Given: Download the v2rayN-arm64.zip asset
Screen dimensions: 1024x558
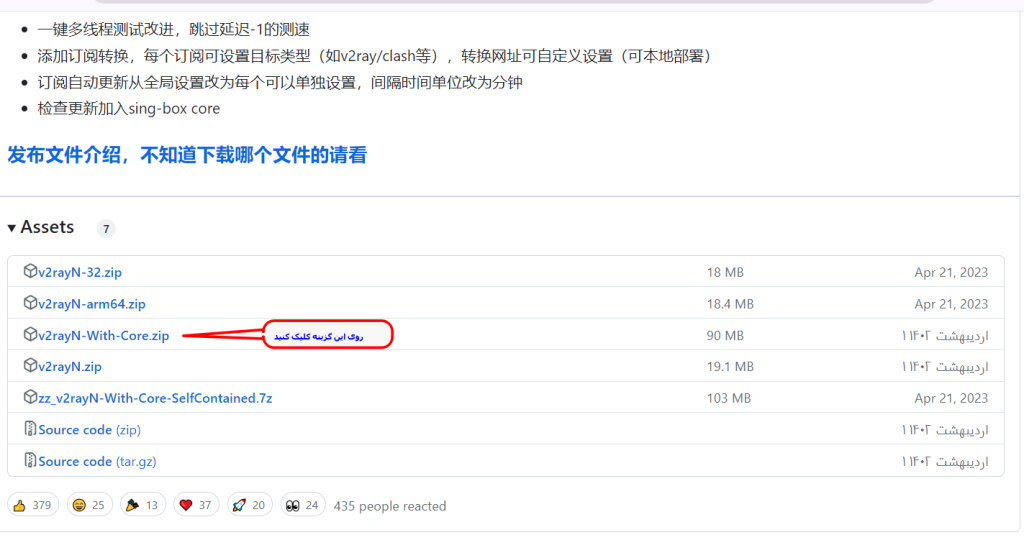Looking at the screenshot, I should pos(91,304).
